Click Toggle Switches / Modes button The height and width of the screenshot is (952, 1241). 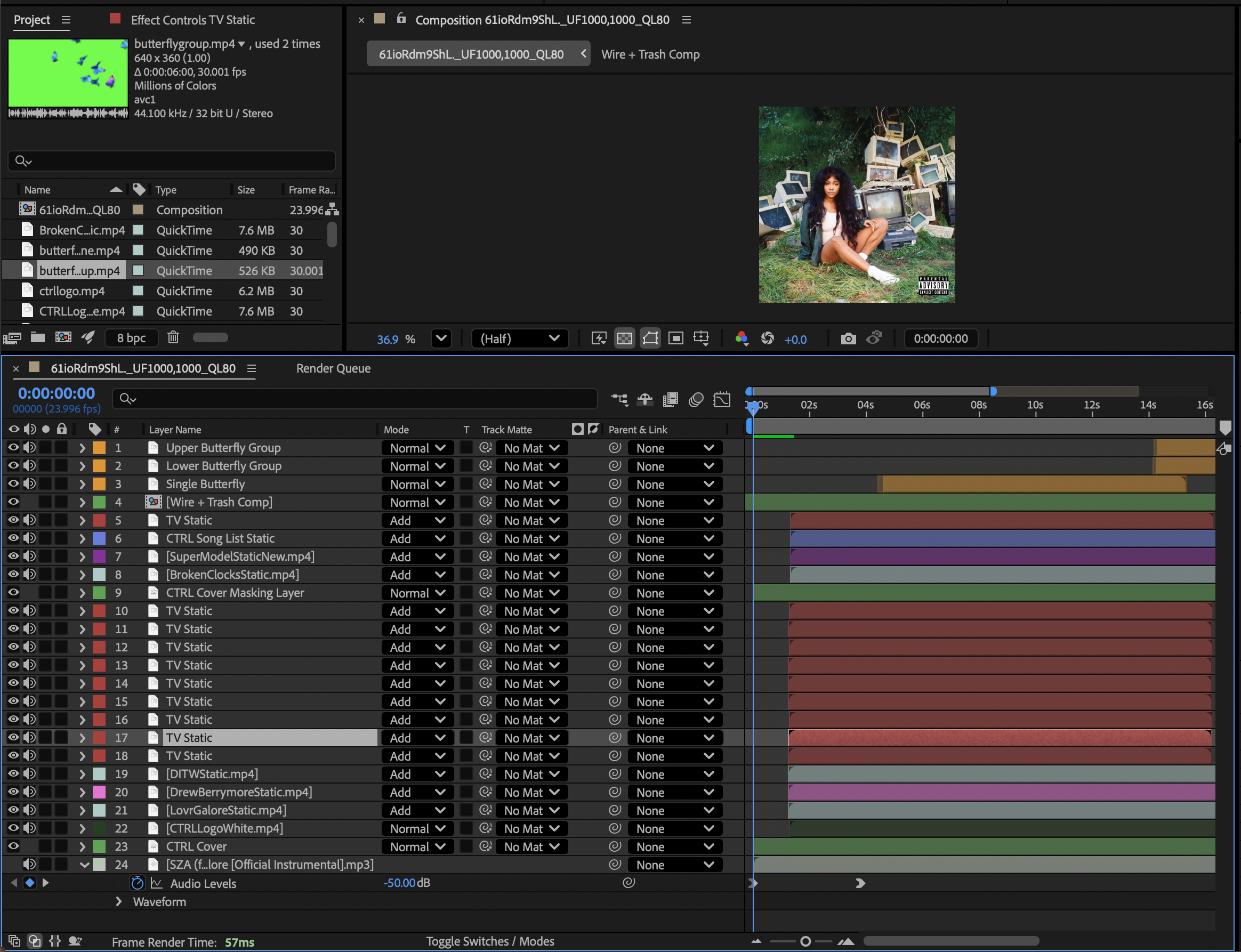click(490, 941)
